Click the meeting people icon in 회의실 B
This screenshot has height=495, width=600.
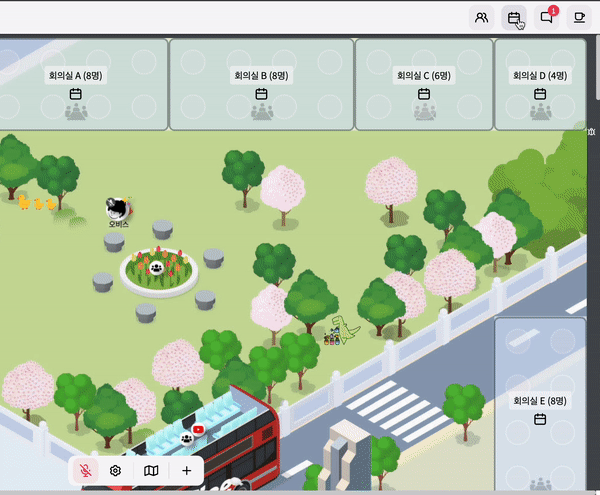[x=262, y=112]
